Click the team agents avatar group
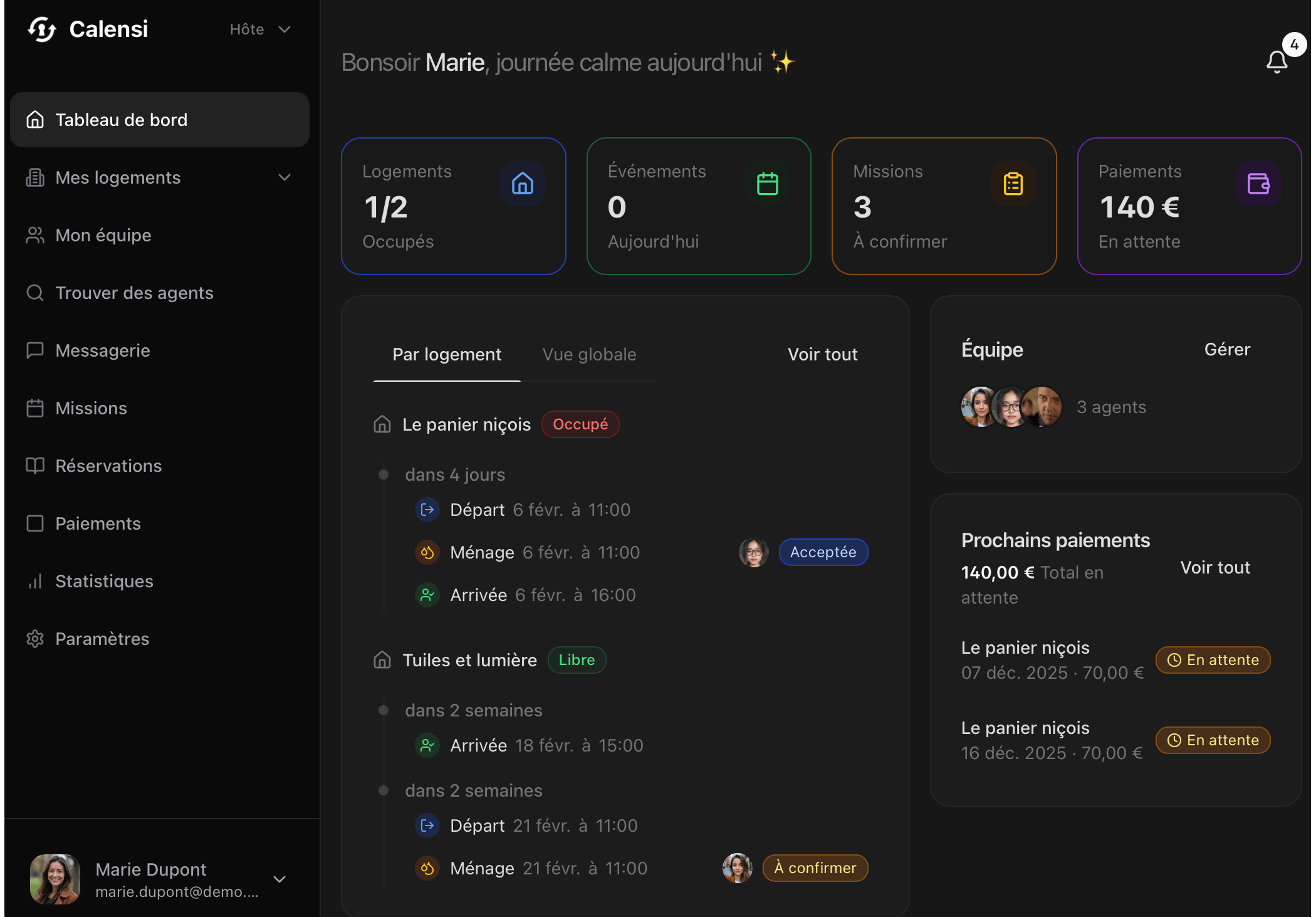 [x=1011, y=407]
